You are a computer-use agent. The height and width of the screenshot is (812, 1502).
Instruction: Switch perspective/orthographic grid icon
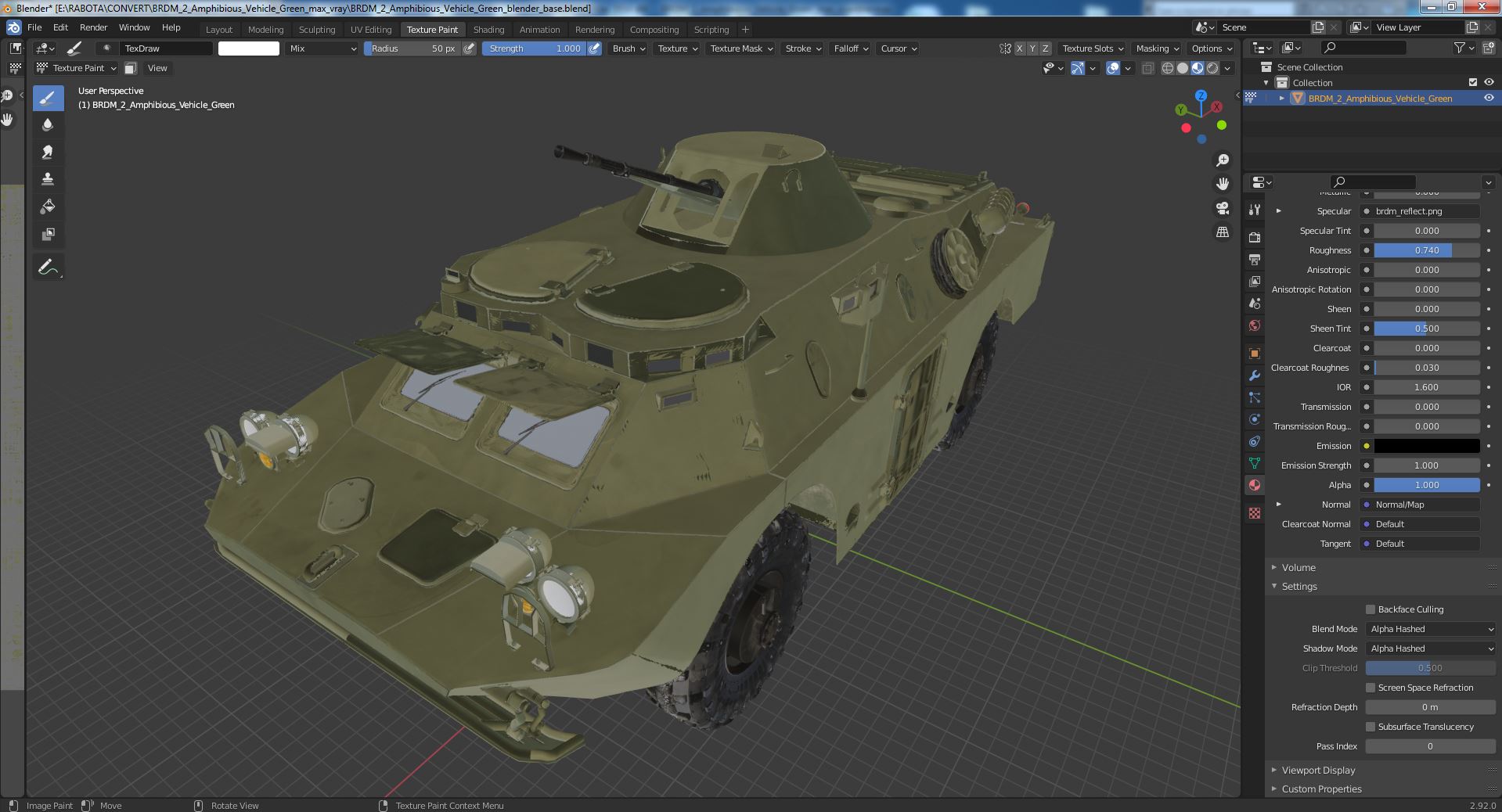click(1222, 232)
